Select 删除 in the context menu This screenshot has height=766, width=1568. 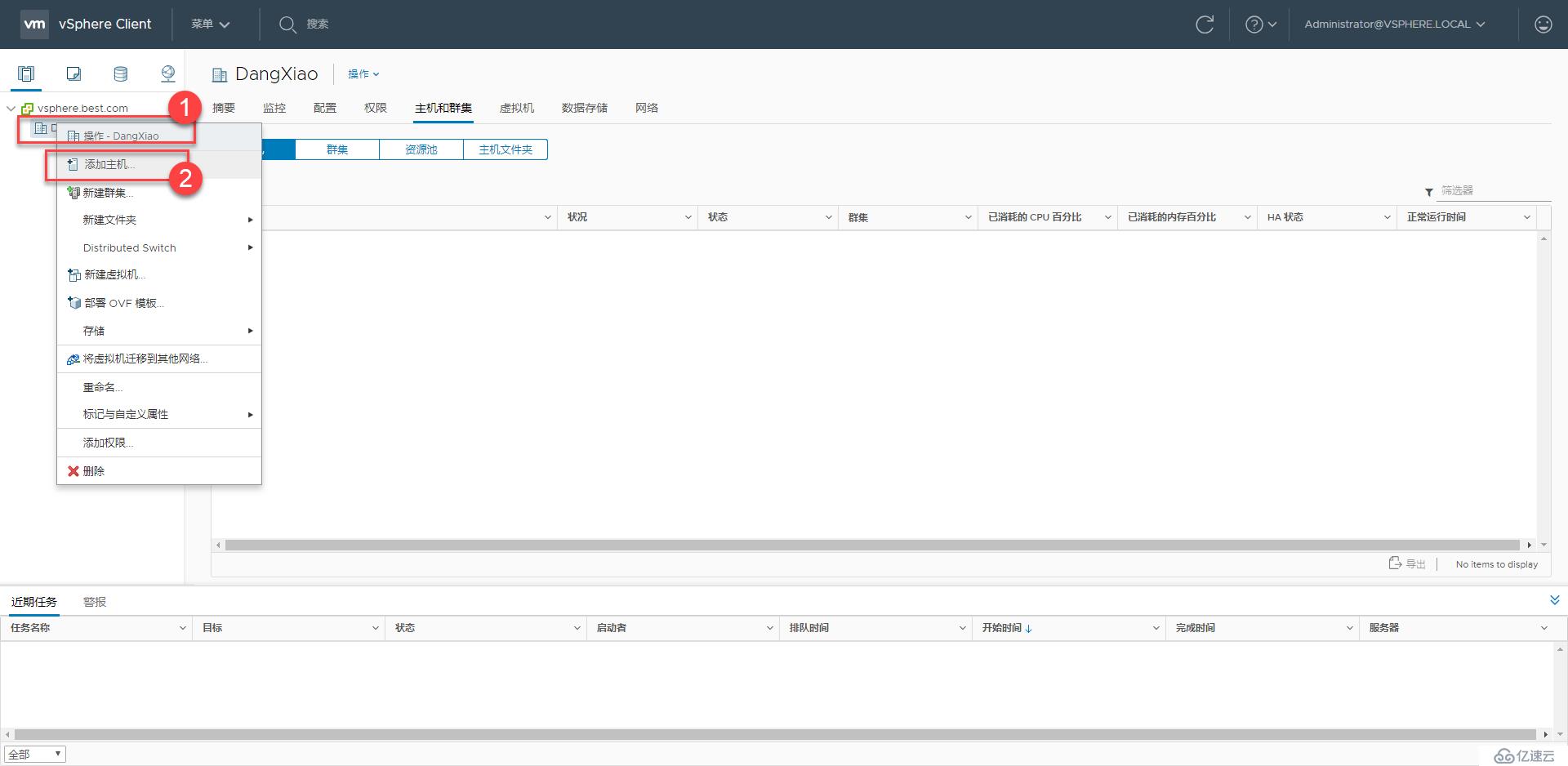click(159, 471)
